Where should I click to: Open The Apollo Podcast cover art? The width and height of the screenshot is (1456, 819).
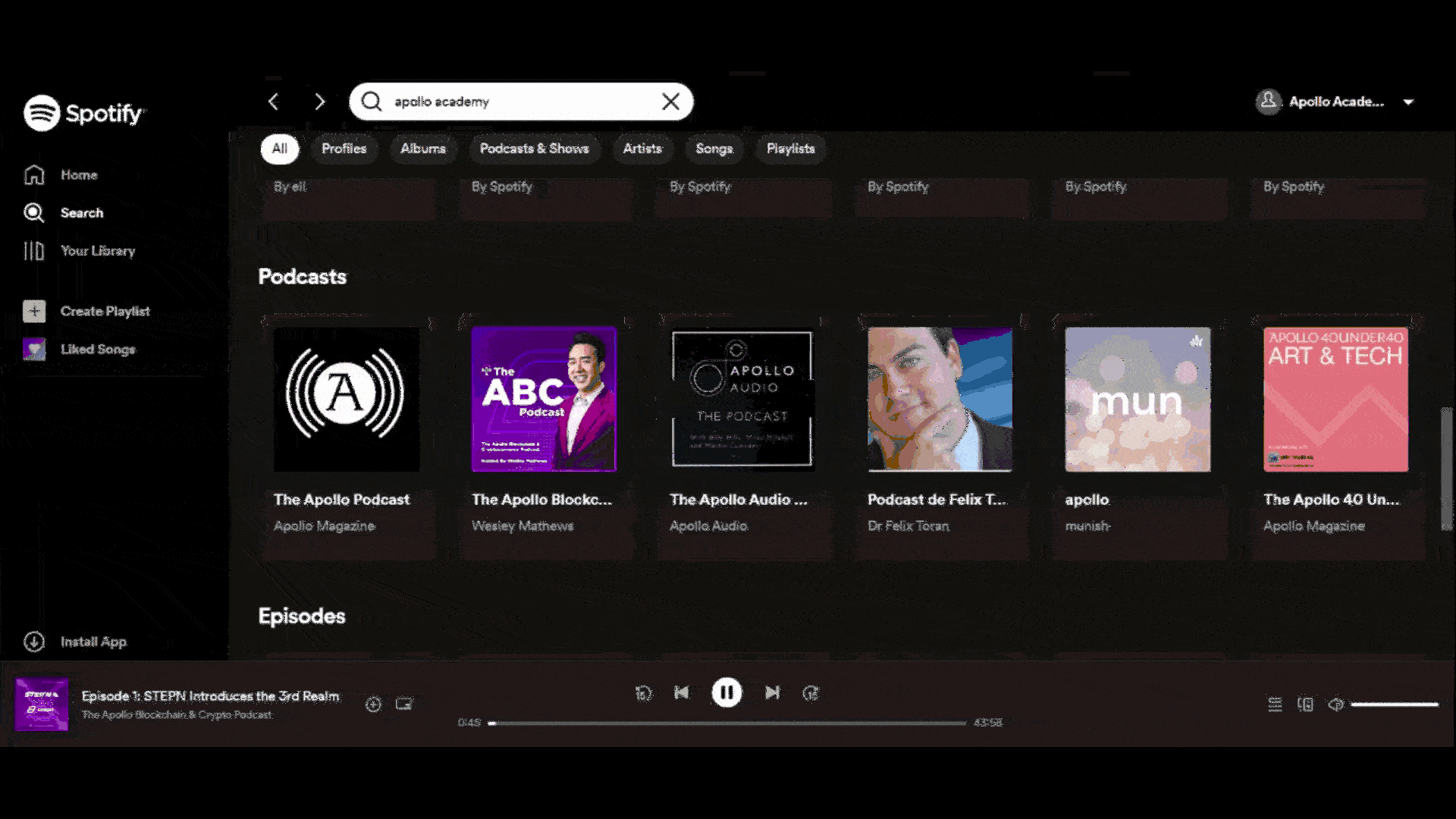tap(347, 400)
